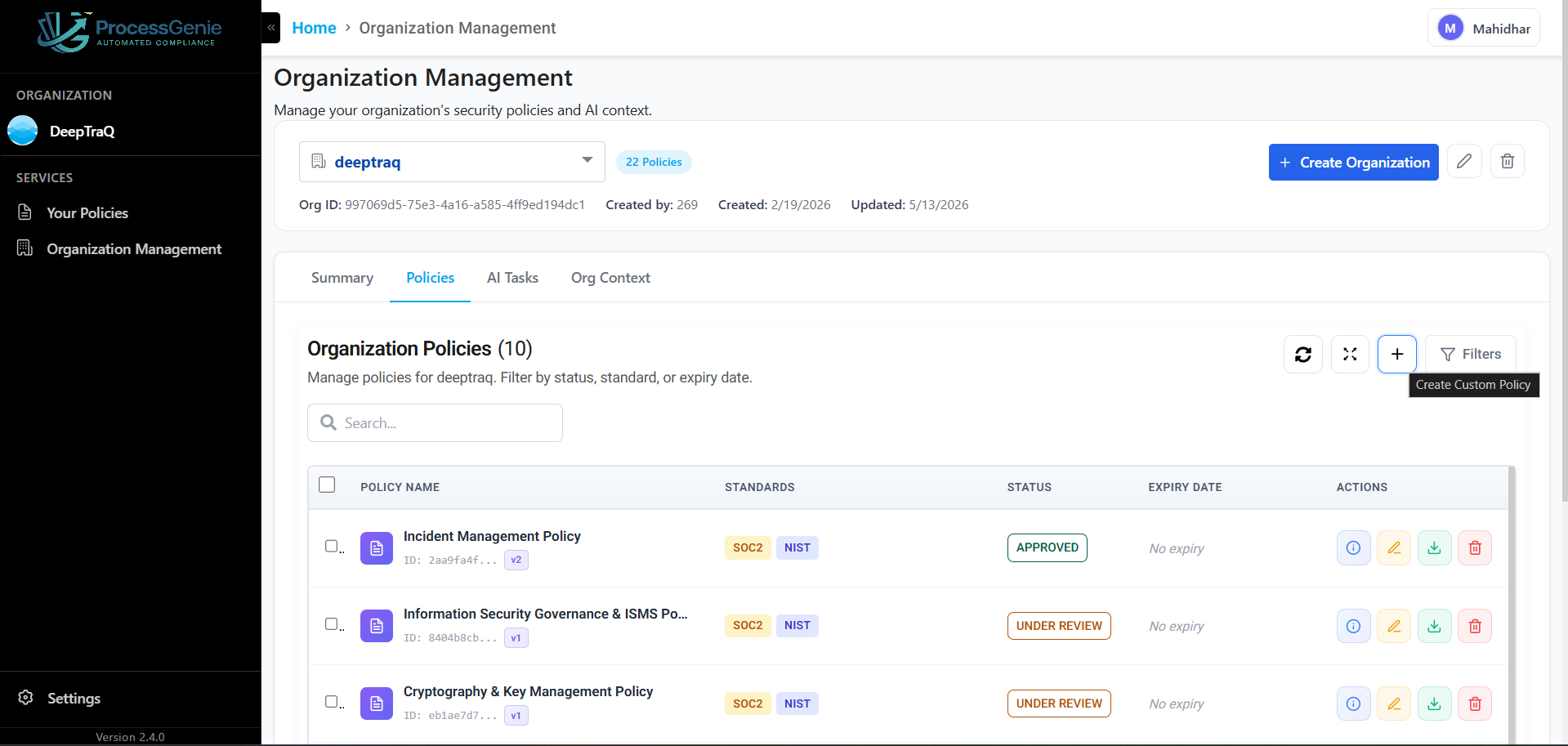
Task: Open the AI Tasks tab
Action: 512,278
